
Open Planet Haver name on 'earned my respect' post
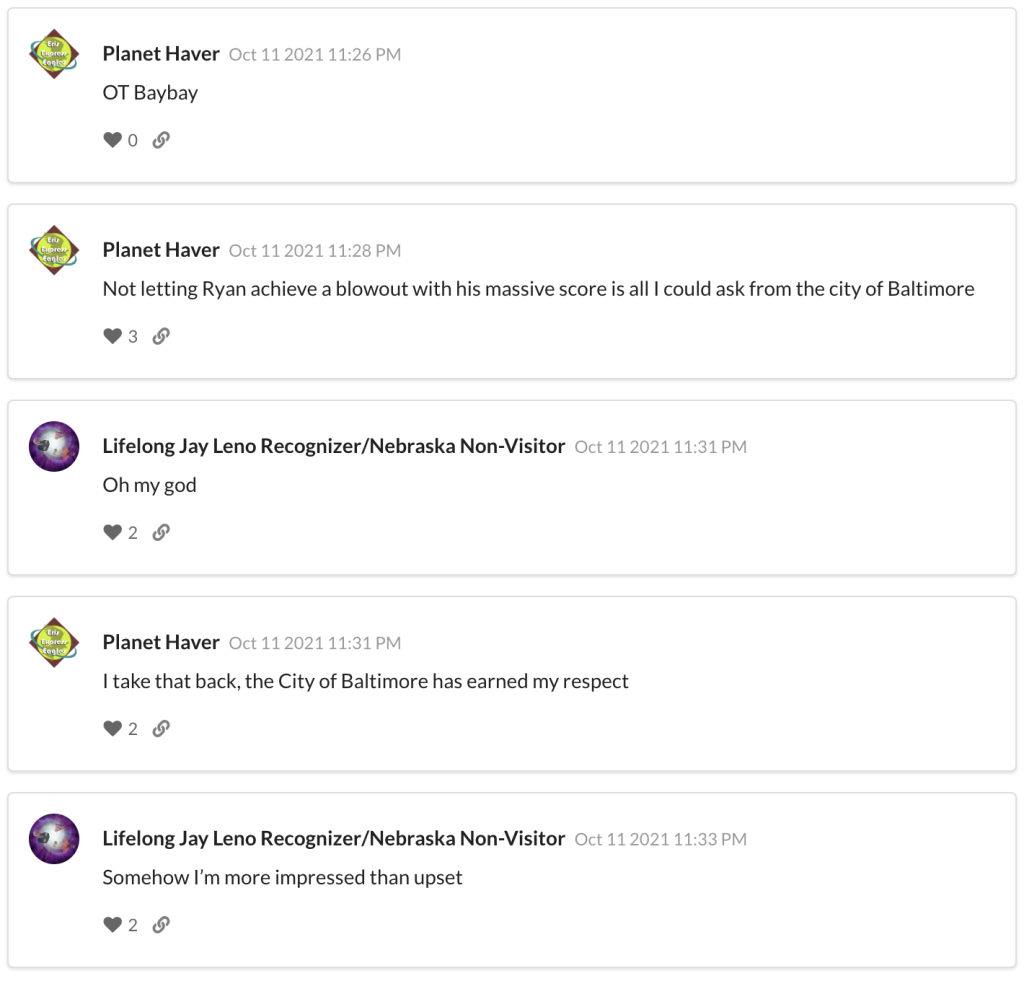click(x=161, y=642)
